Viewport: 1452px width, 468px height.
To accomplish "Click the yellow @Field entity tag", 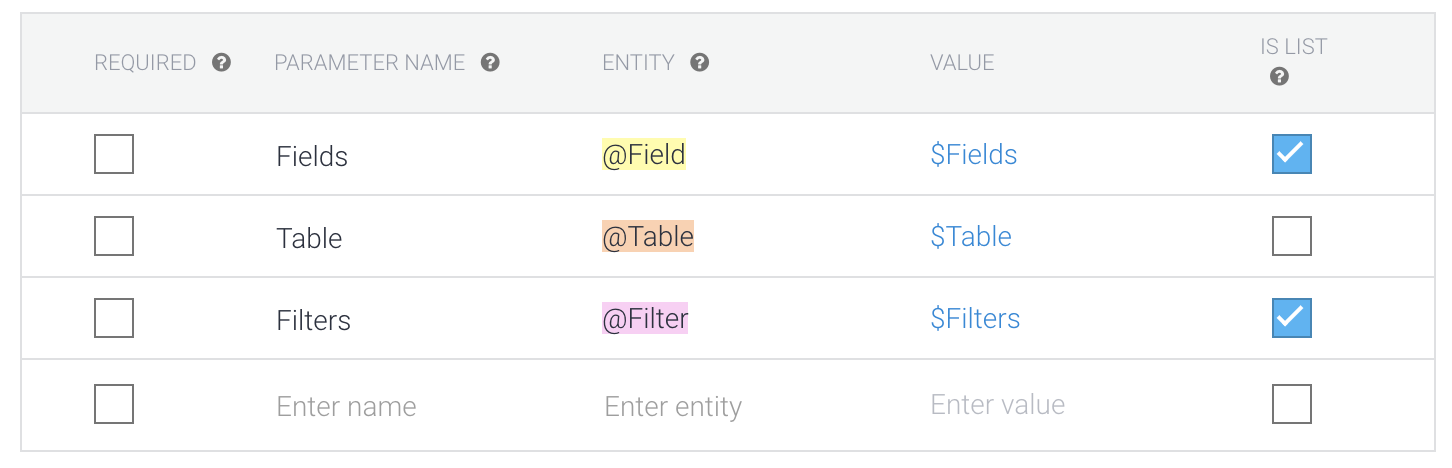I will (644, 155).
